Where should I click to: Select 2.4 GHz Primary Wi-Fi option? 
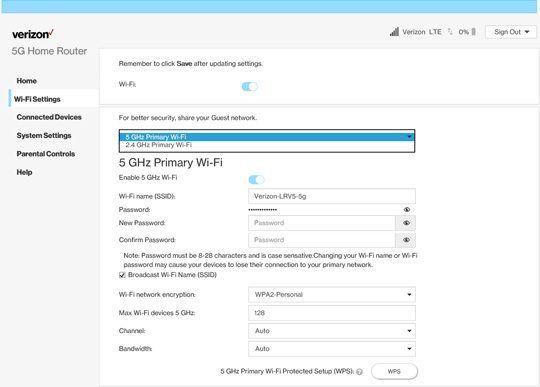(267, 145)
